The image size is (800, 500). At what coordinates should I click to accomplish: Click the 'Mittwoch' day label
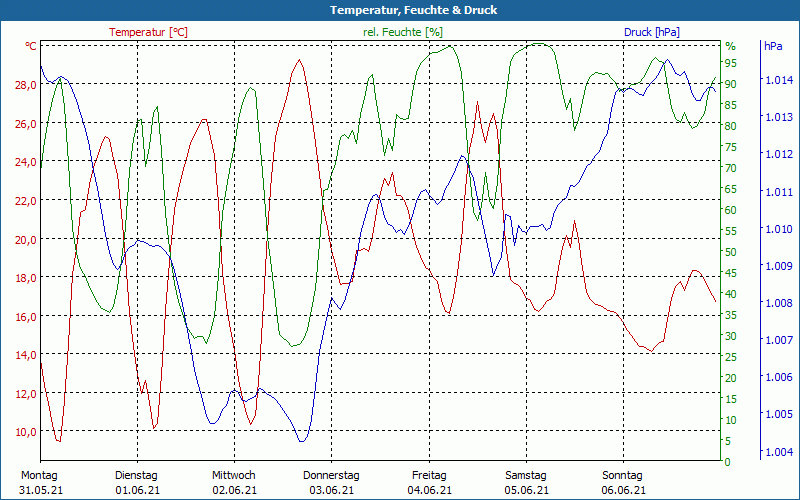click(x=234, y=476)
